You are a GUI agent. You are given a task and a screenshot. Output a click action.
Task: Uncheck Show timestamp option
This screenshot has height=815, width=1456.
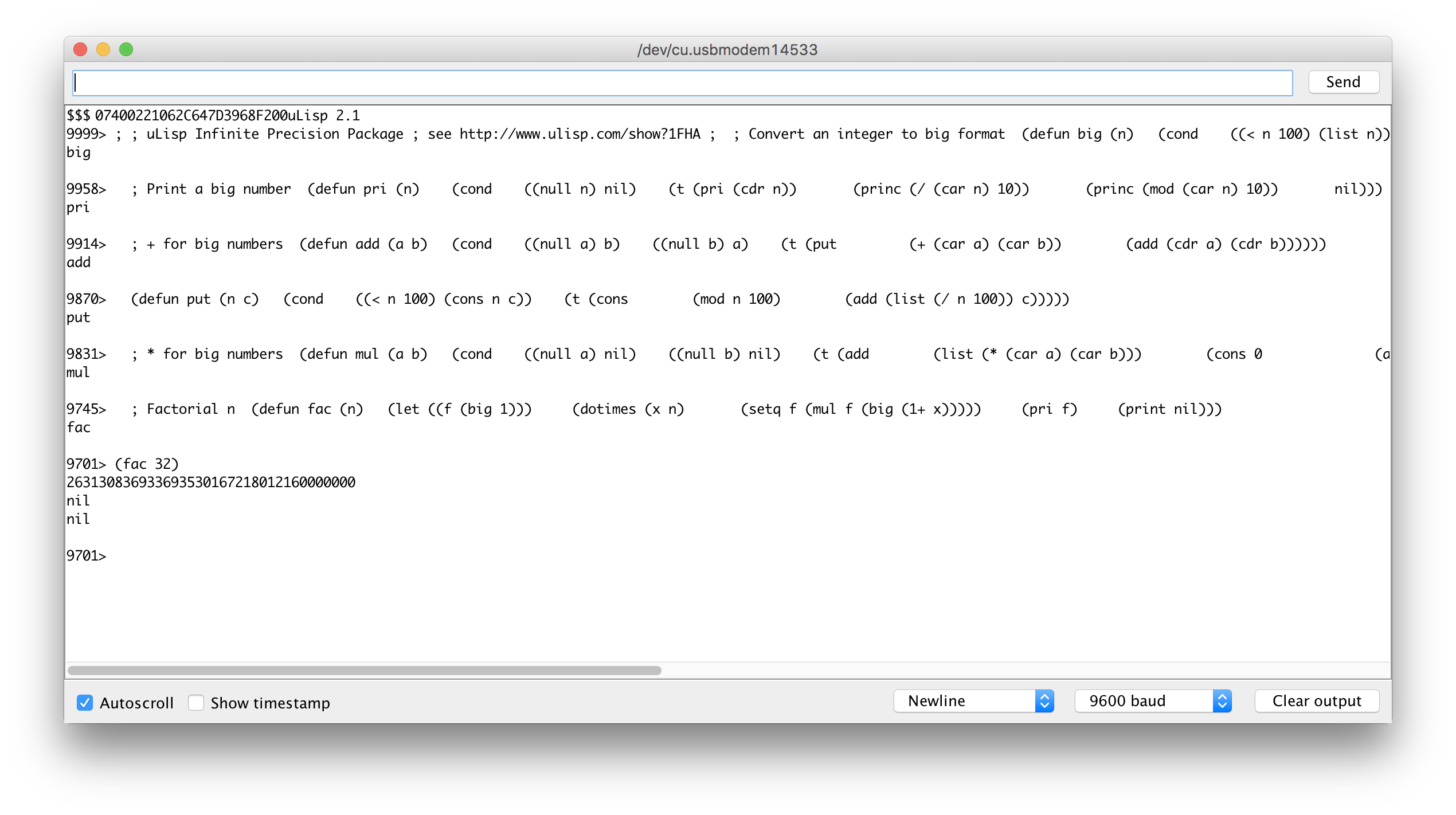pos(196,703)
